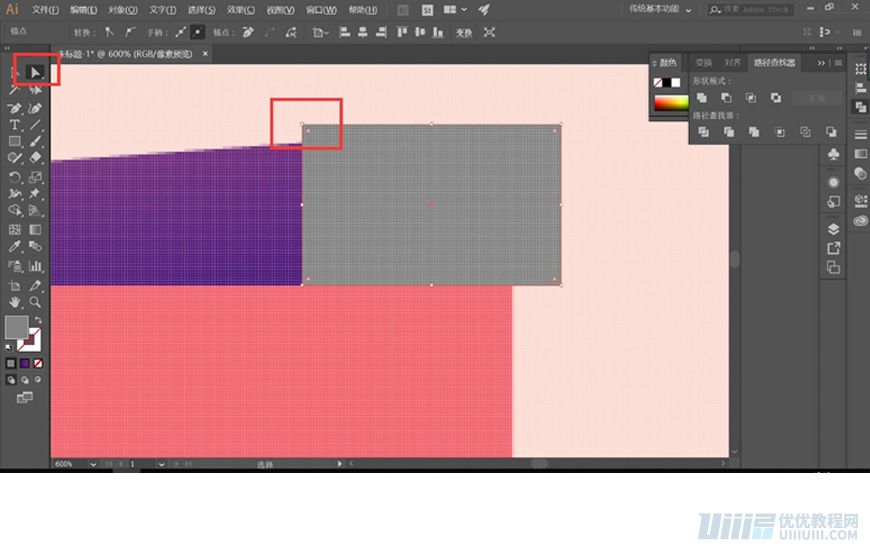Select the Eraser tool
This screenshot has width=870, height=550.
[x=35, y=158]
